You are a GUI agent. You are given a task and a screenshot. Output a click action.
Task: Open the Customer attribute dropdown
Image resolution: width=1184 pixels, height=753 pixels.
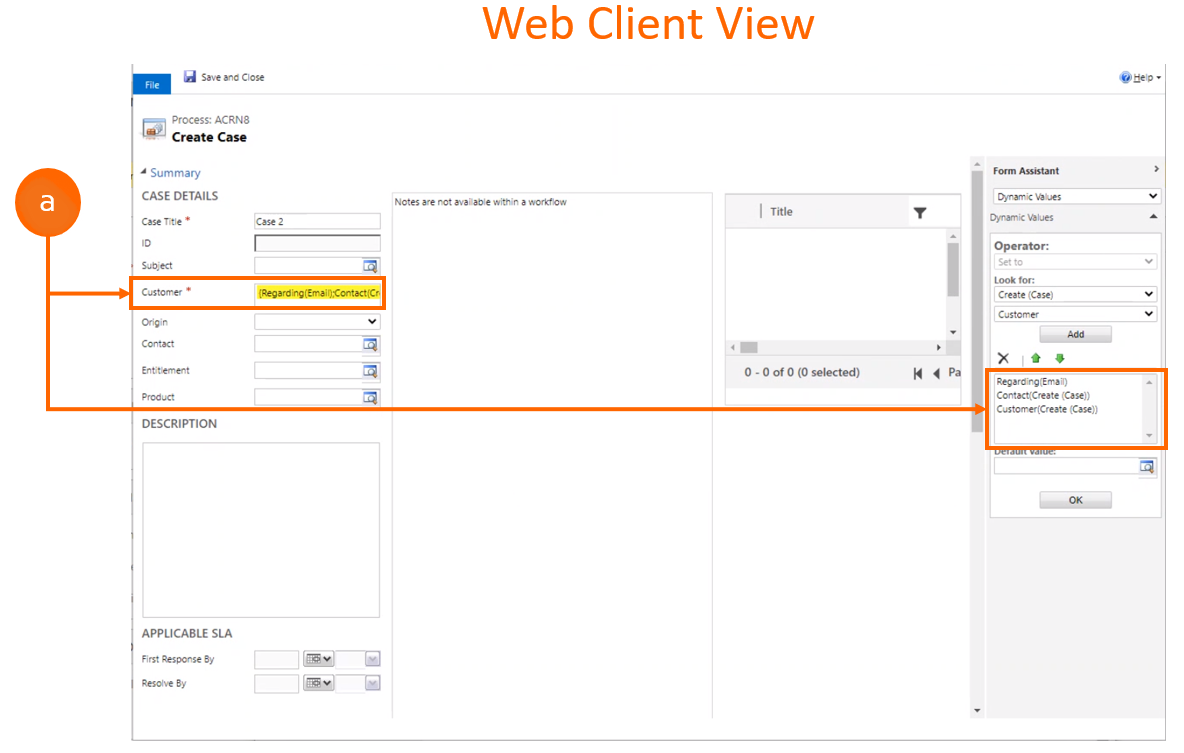tap(1075, 314)
